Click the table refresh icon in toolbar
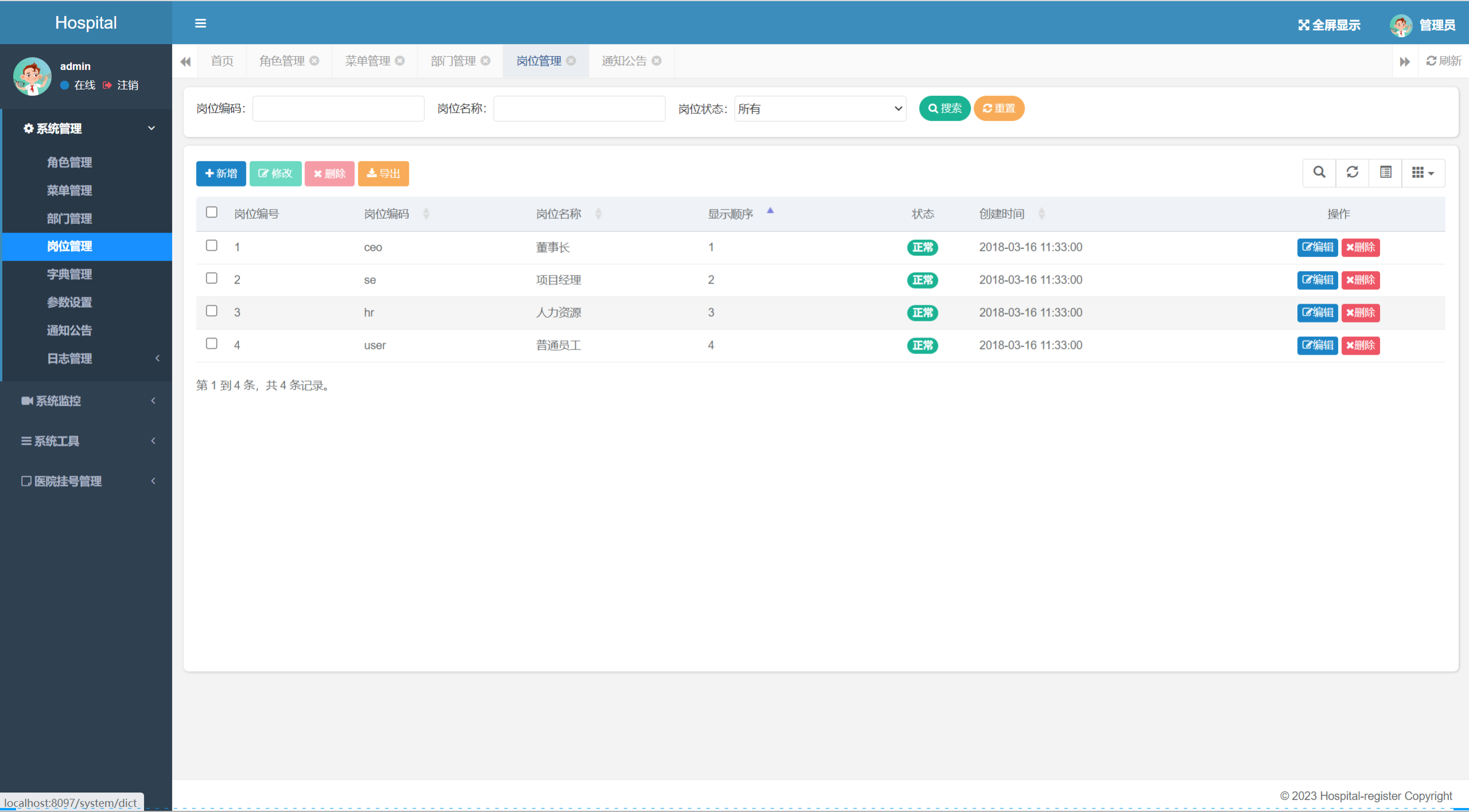The height and width of the screenshot is (812, 1469). [x=1352, y=173]
